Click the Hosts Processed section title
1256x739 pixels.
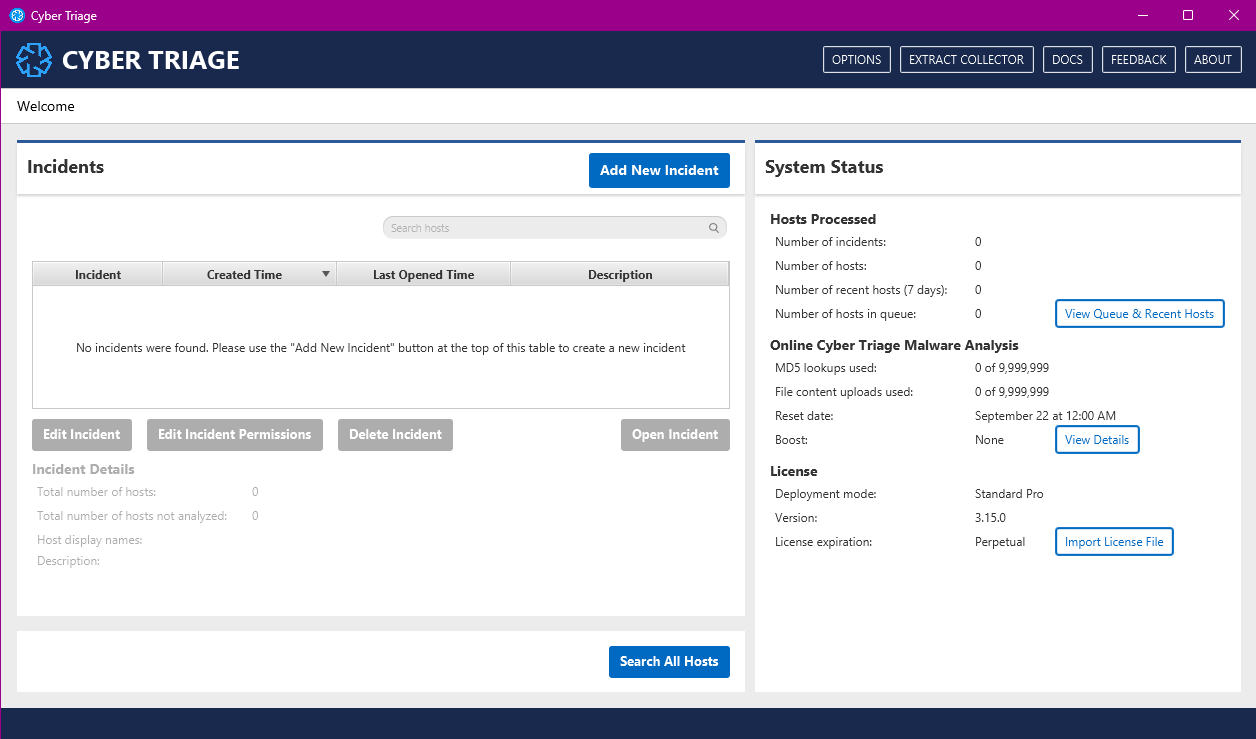click(x=823, y=219)
